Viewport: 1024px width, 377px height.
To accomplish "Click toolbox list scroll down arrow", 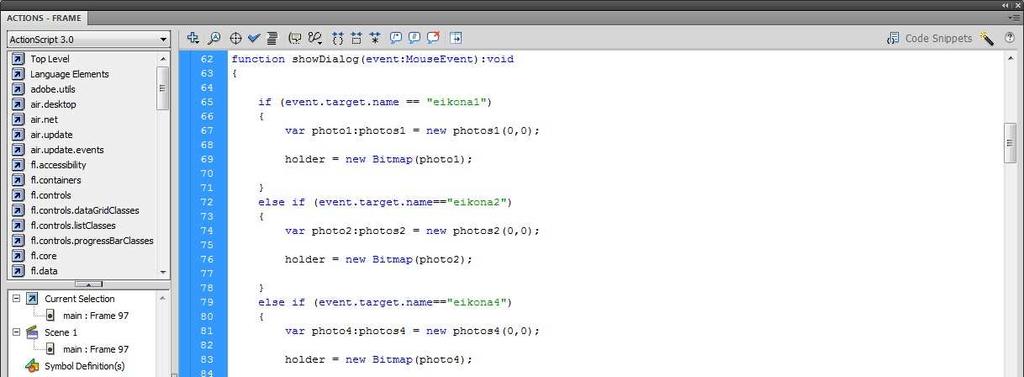I will coord(163,272).
